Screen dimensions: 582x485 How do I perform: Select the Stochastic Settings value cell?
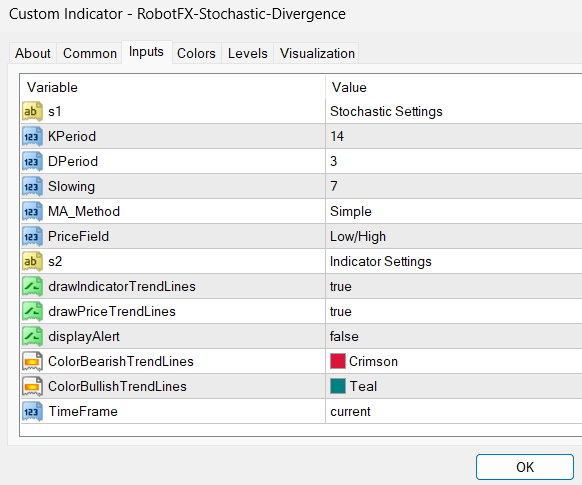[454, 111]
